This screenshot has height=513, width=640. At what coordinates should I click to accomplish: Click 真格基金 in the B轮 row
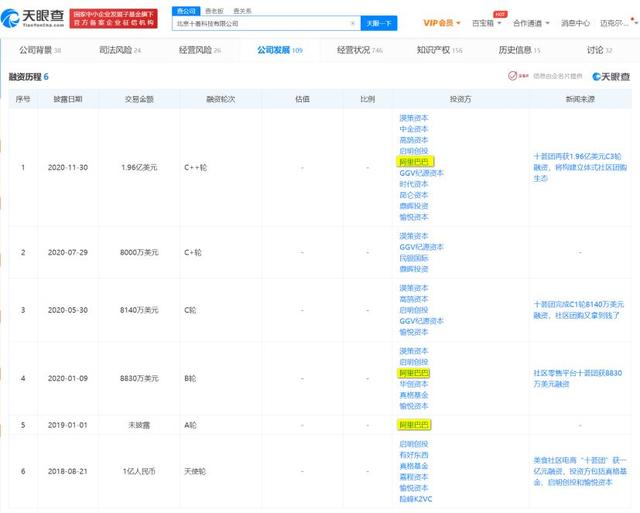[414, 395]
